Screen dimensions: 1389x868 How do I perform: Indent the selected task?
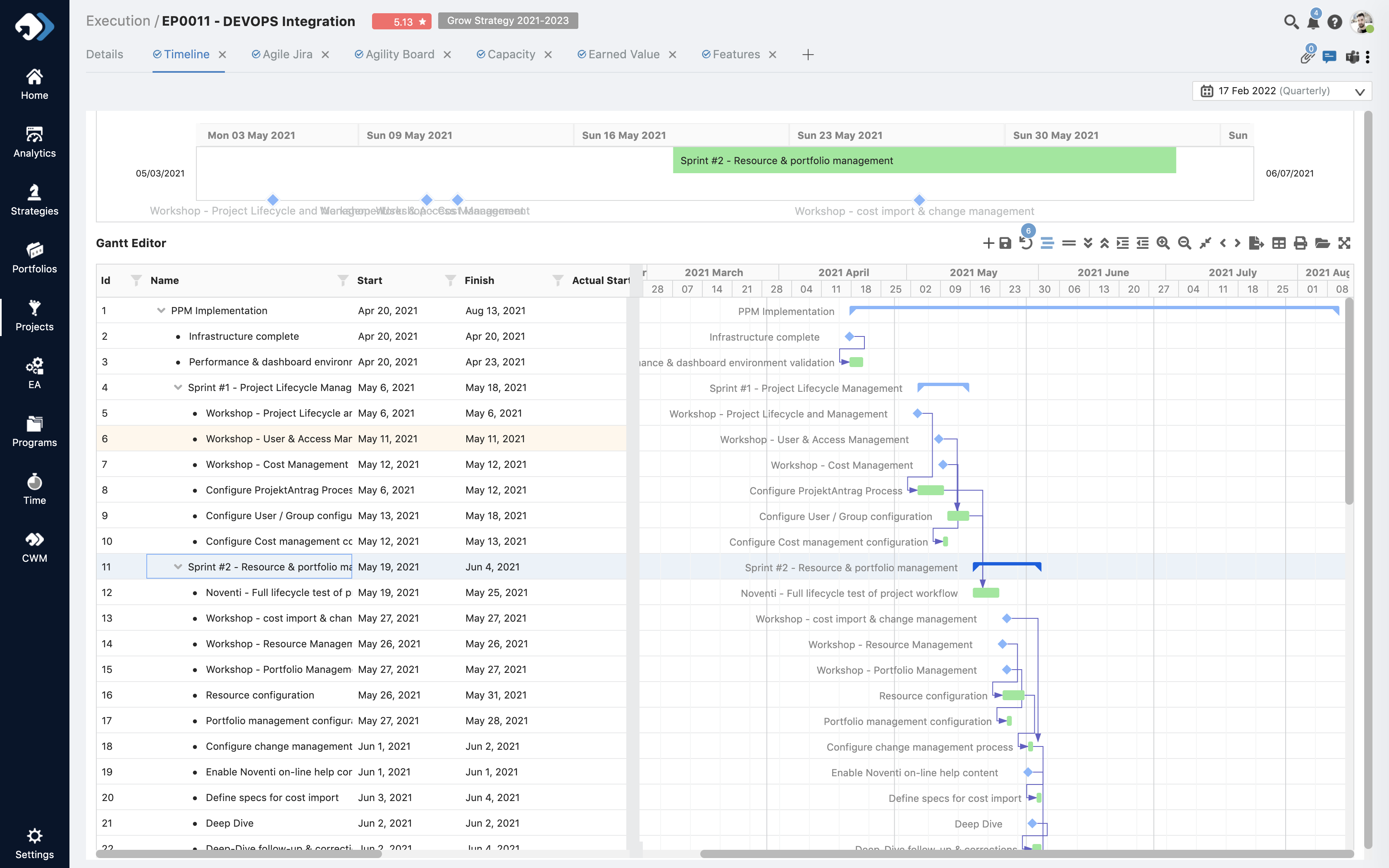click(1123, 243)
